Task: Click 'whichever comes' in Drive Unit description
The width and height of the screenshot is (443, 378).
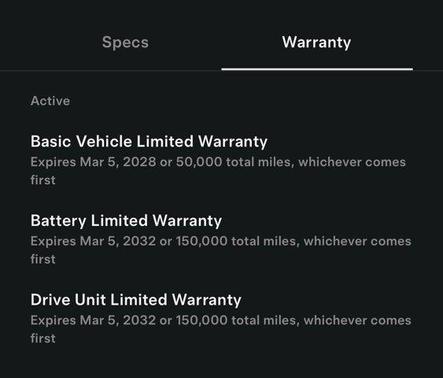Action: 358,321
